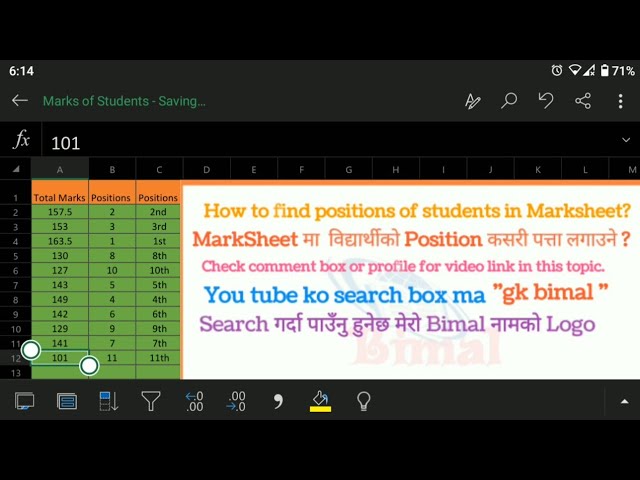Select column B cell with value 11
Image resolution: width=640 pixels, height=480 pixels.
pyautogui.click(x=112, y=358)
